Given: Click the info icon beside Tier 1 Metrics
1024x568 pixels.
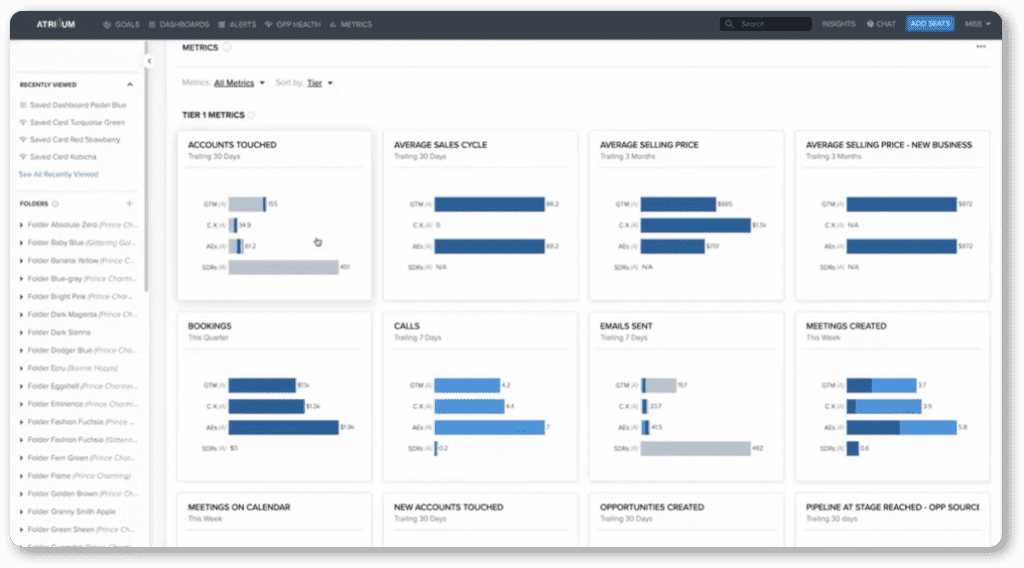Looking at the screenshot, I should click(252, 115).
